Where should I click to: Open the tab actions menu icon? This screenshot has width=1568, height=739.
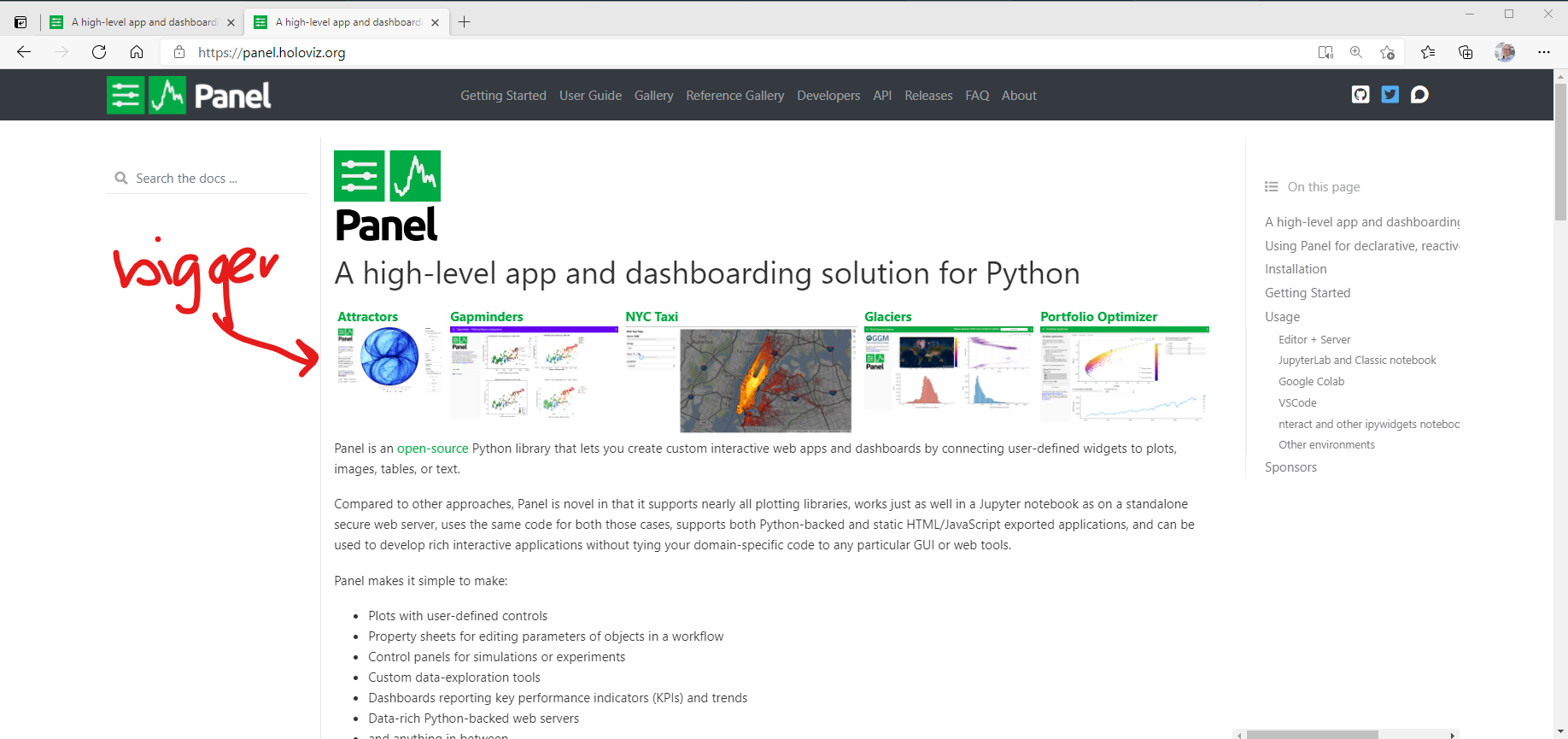[20, 22]
